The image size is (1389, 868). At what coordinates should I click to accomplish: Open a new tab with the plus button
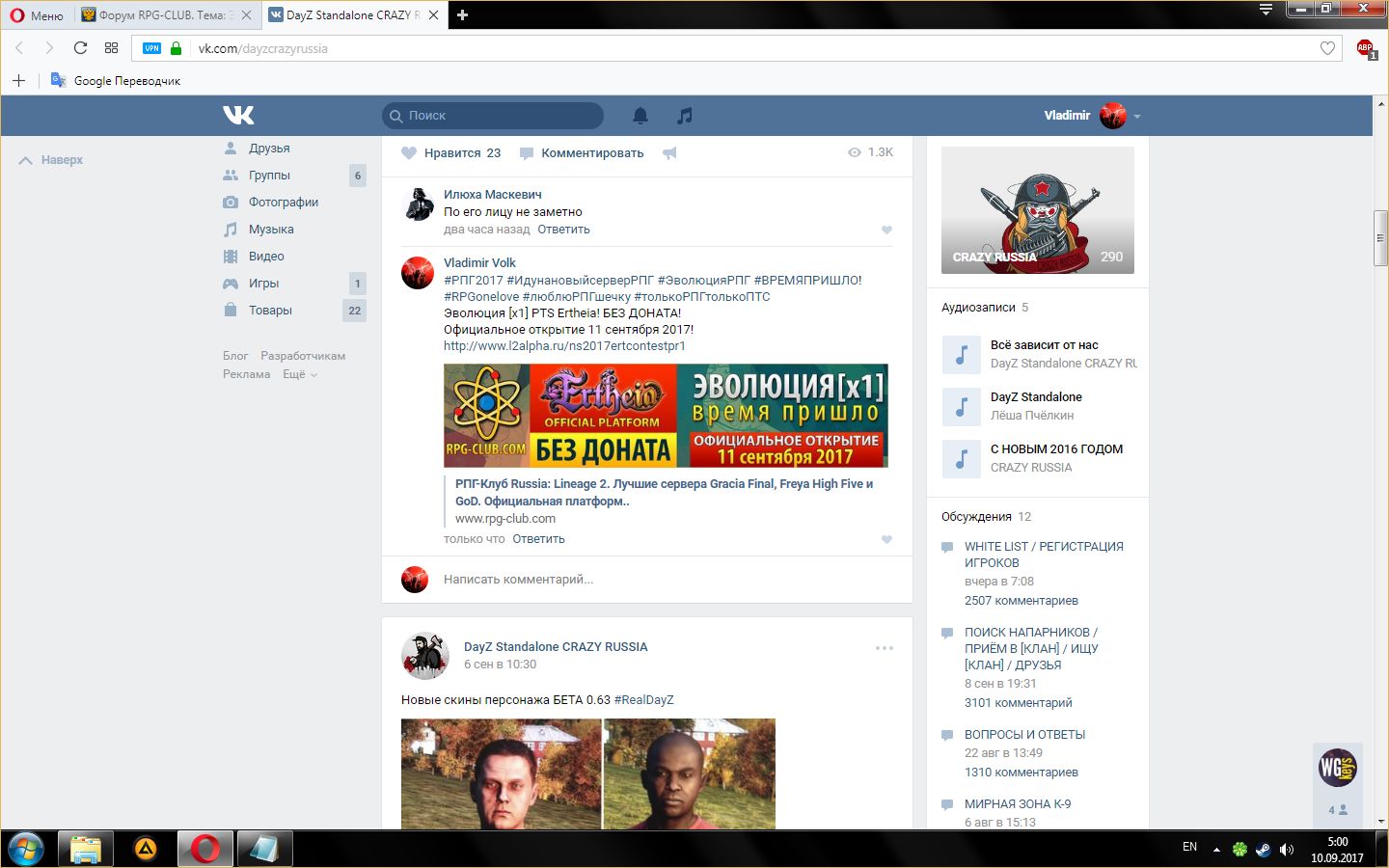tap(462, 14)
